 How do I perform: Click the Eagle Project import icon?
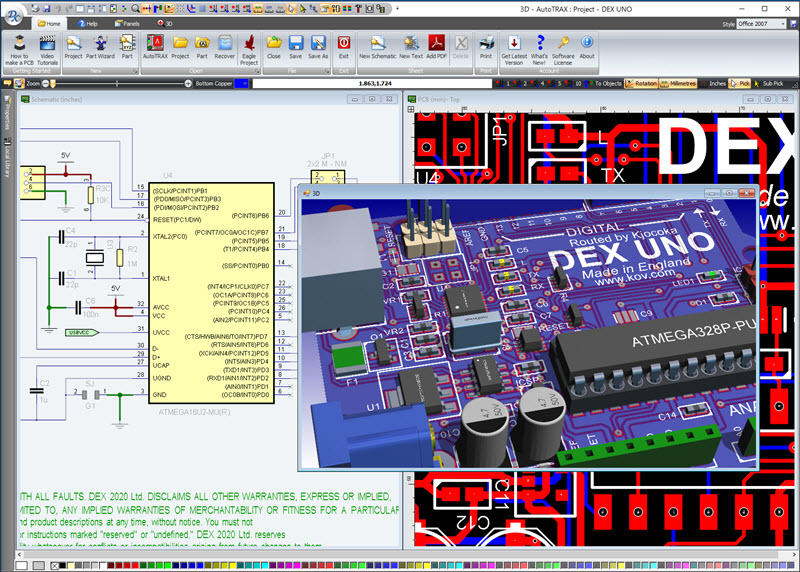pos(249,50)
